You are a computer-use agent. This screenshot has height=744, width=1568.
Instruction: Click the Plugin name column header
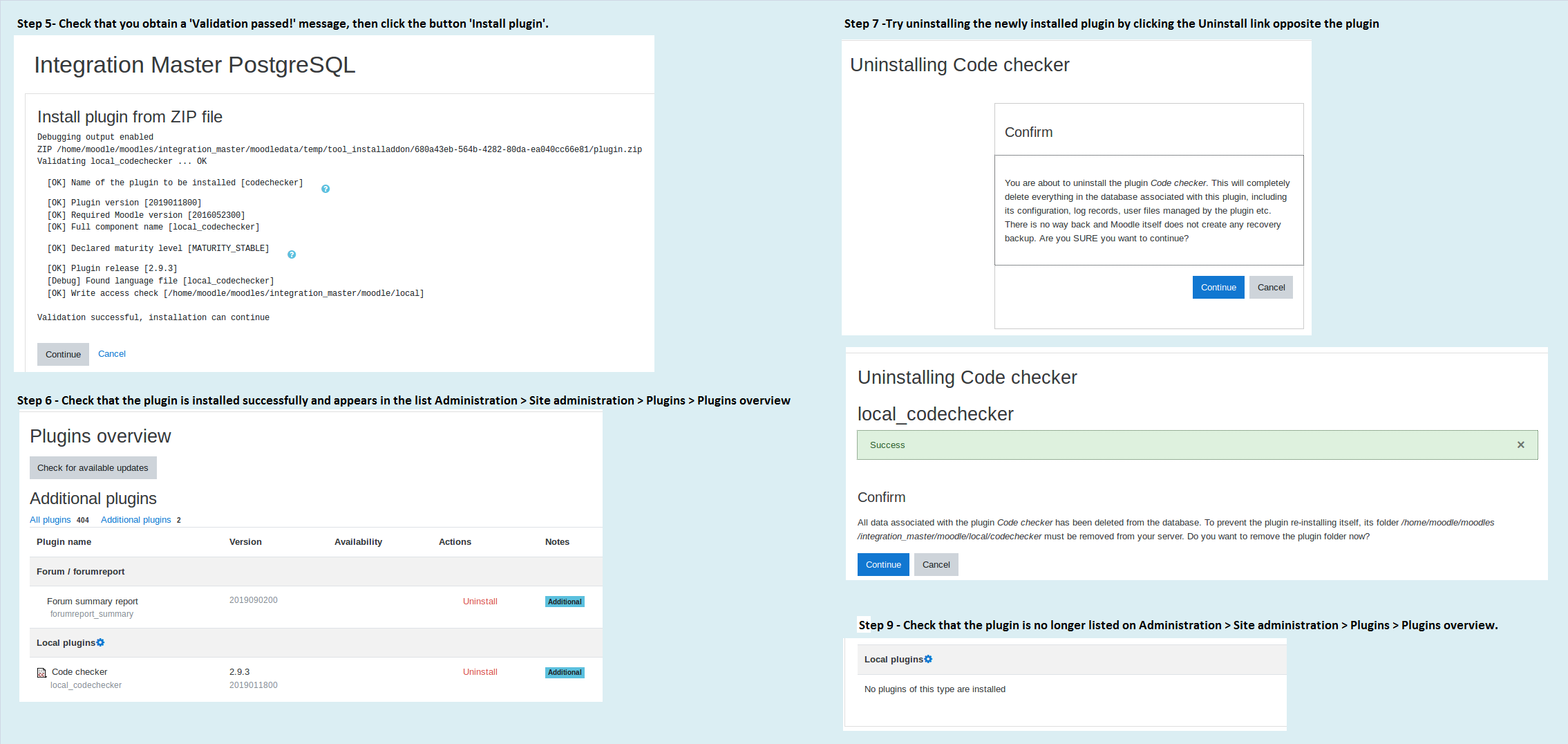pos(64,541)
